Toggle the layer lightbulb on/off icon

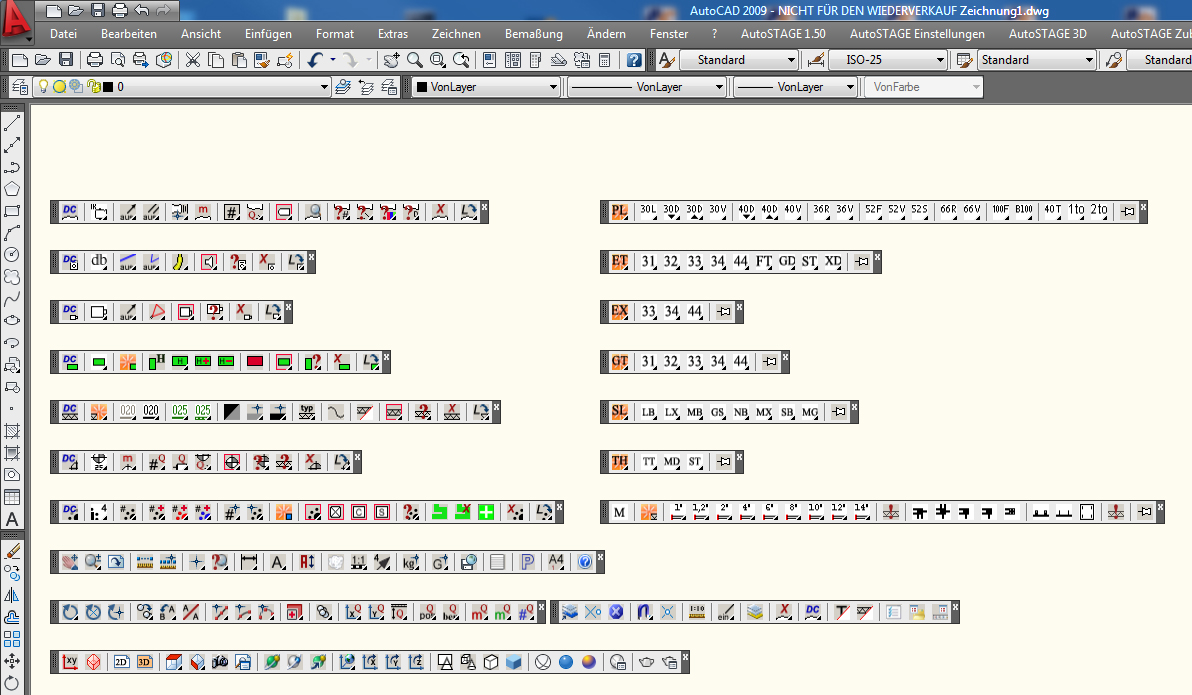click(44, 87)
